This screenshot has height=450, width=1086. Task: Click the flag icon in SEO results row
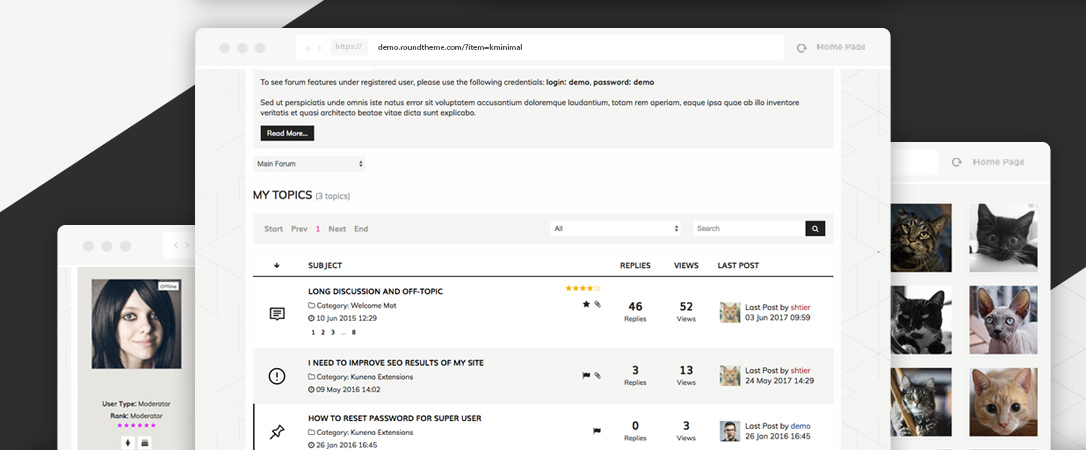(586, 375)
